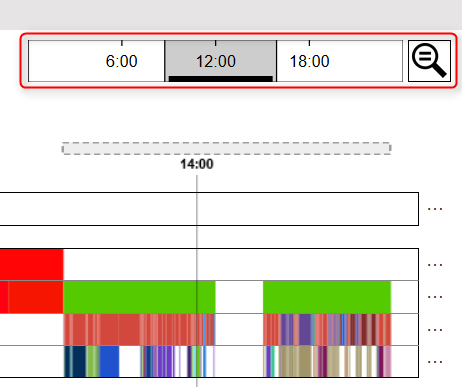Click the bright blue block in the bottom row

109,362
